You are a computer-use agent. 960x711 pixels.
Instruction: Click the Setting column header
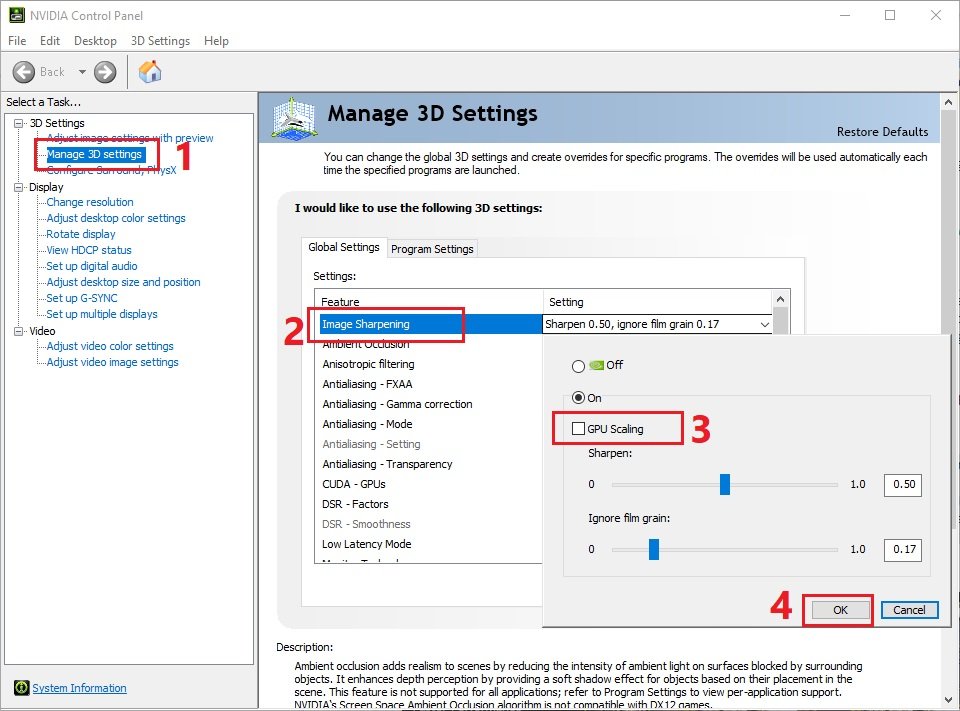point(658,302)
